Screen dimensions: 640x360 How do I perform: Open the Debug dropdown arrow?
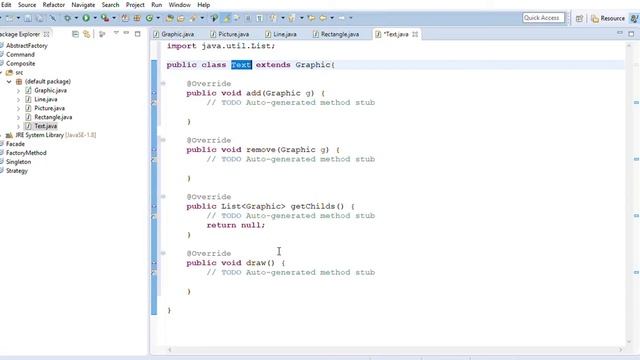pos(76,18)
